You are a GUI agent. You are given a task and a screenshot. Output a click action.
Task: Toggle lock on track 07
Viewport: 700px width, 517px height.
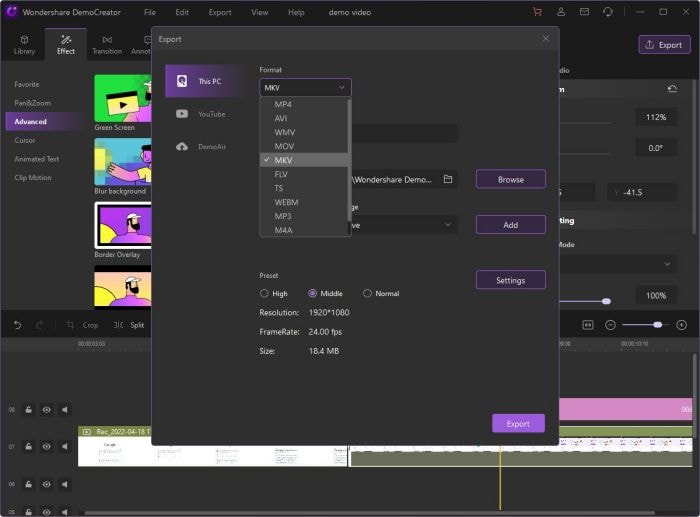[28, 446]
